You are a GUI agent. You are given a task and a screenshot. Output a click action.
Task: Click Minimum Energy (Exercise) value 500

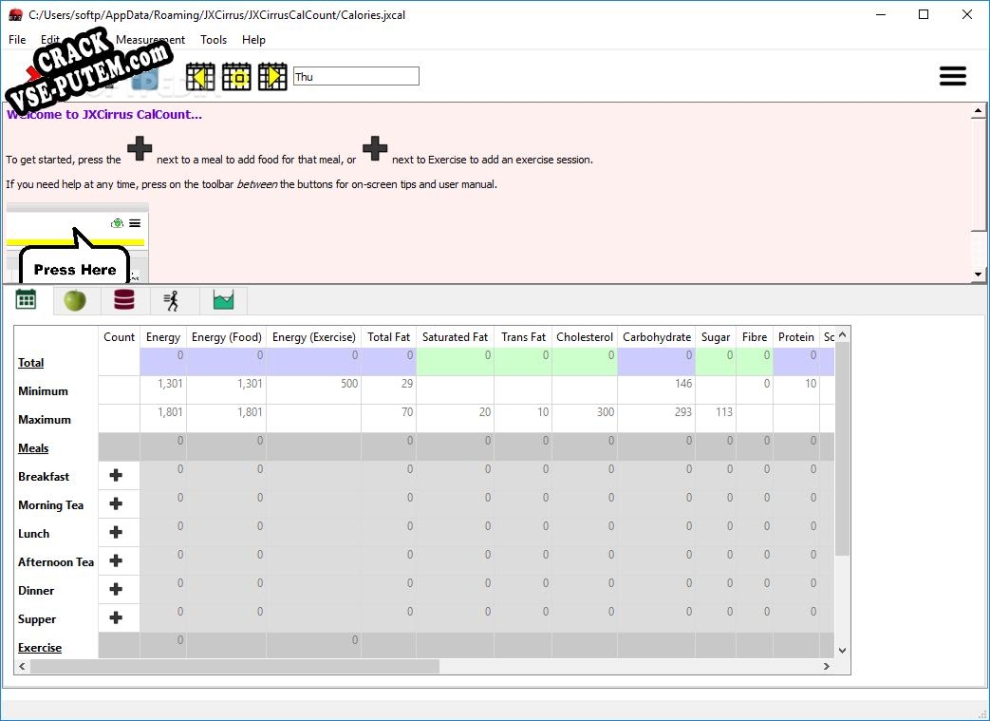[x=349, y=383]
